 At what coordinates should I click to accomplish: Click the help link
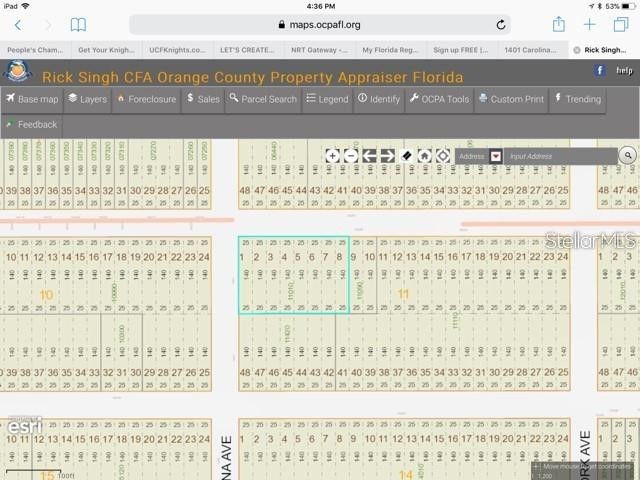tap(624, 71)
